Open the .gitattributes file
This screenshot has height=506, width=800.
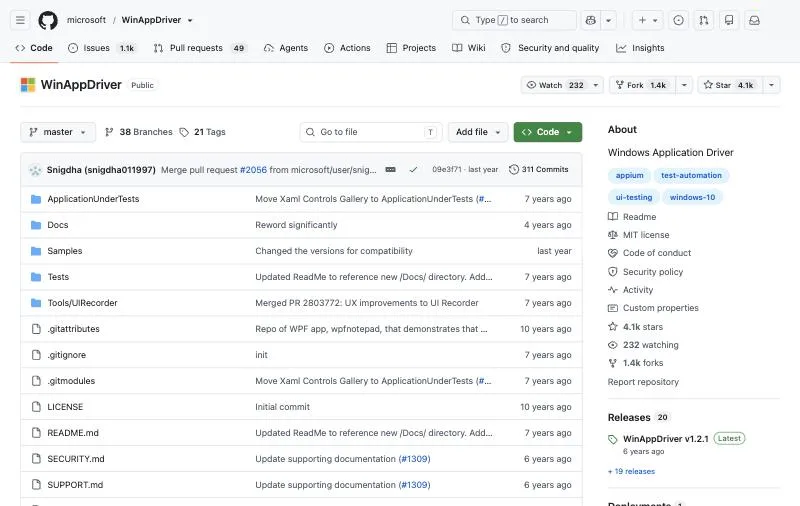[73, 329]
